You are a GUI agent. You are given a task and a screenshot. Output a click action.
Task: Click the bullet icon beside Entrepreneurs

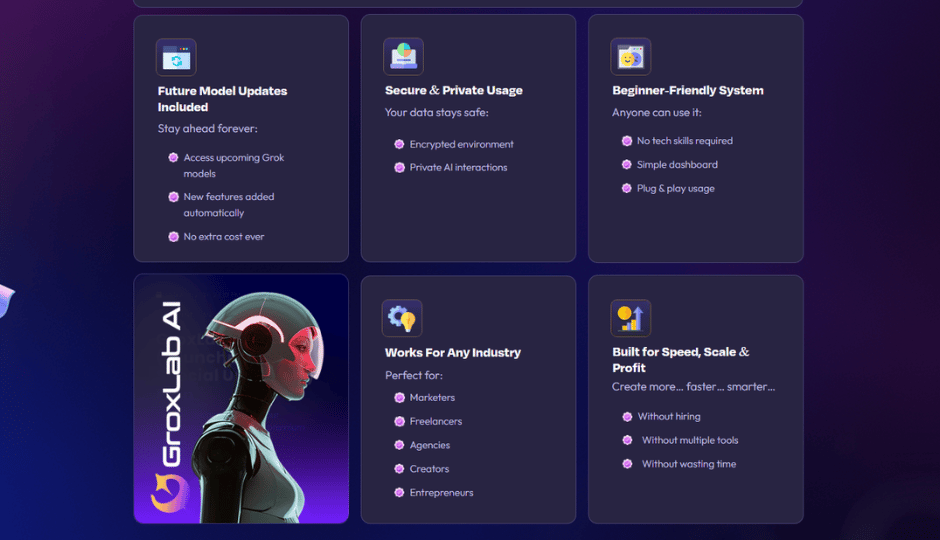[399, 493]
